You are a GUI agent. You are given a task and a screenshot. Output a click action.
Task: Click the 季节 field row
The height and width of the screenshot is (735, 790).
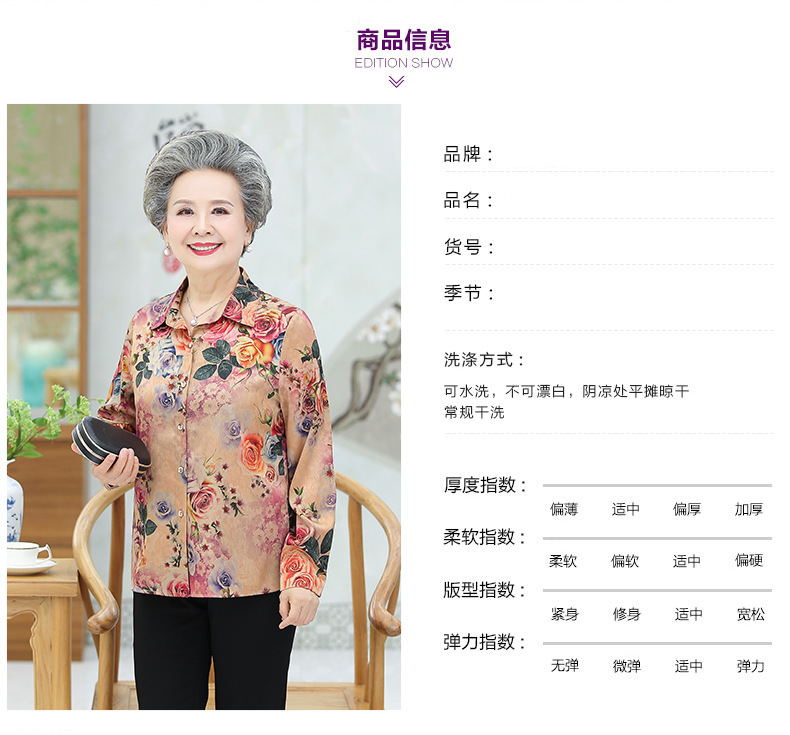click(x=609, y=293)
